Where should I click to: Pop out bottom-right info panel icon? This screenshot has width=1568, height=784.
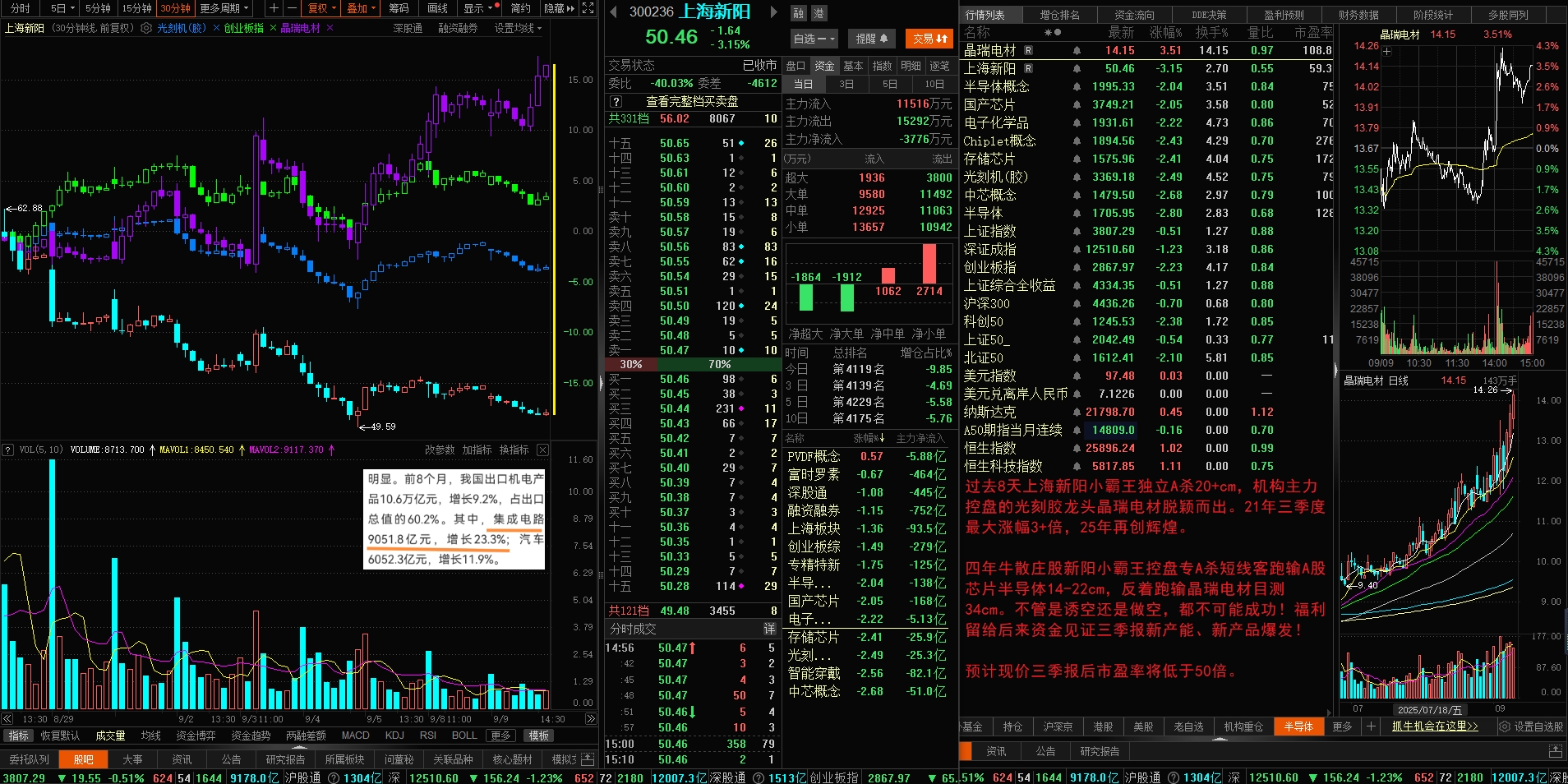(1555, 751)
